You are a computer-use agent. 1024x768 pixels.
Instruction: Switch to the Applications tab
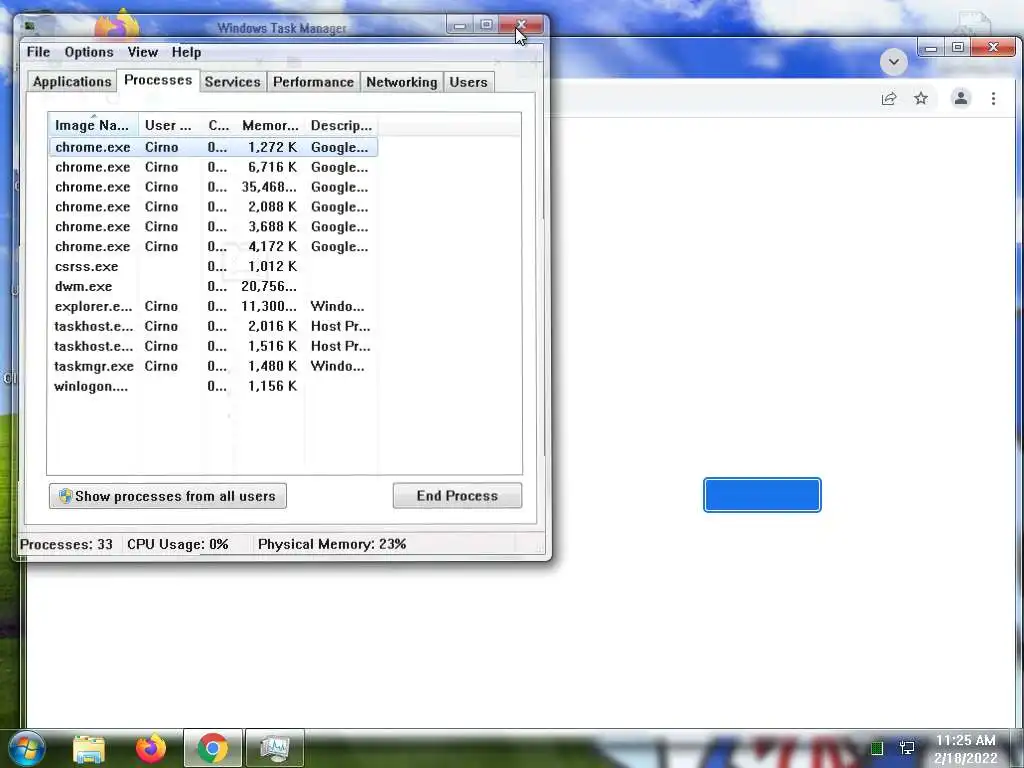click(x=72, y=82)
